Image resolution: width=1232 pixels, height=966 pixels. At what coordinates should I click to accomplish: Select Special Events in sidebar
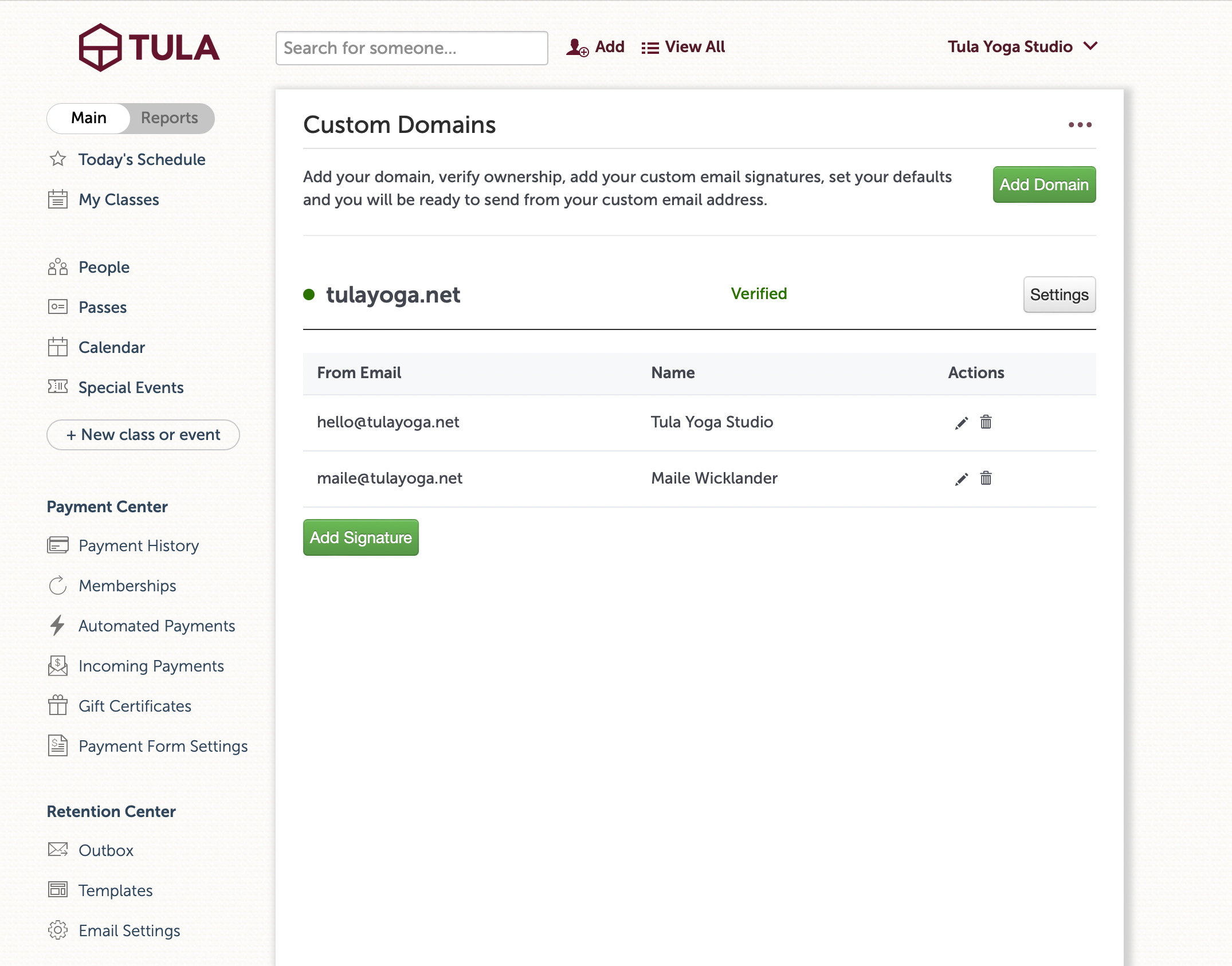(x=131, y=387)
